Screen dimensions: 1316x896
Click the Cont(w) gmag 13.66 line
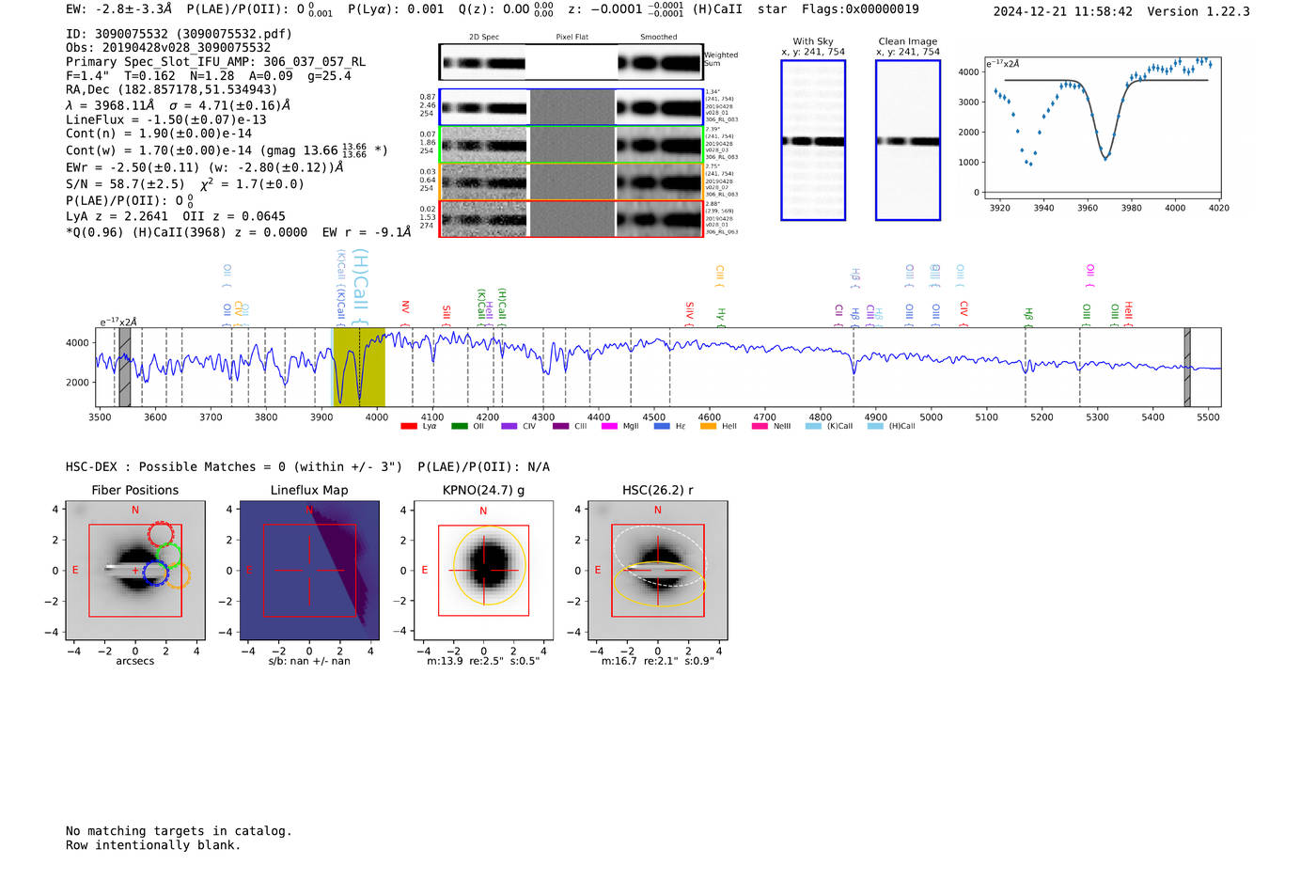227,149
